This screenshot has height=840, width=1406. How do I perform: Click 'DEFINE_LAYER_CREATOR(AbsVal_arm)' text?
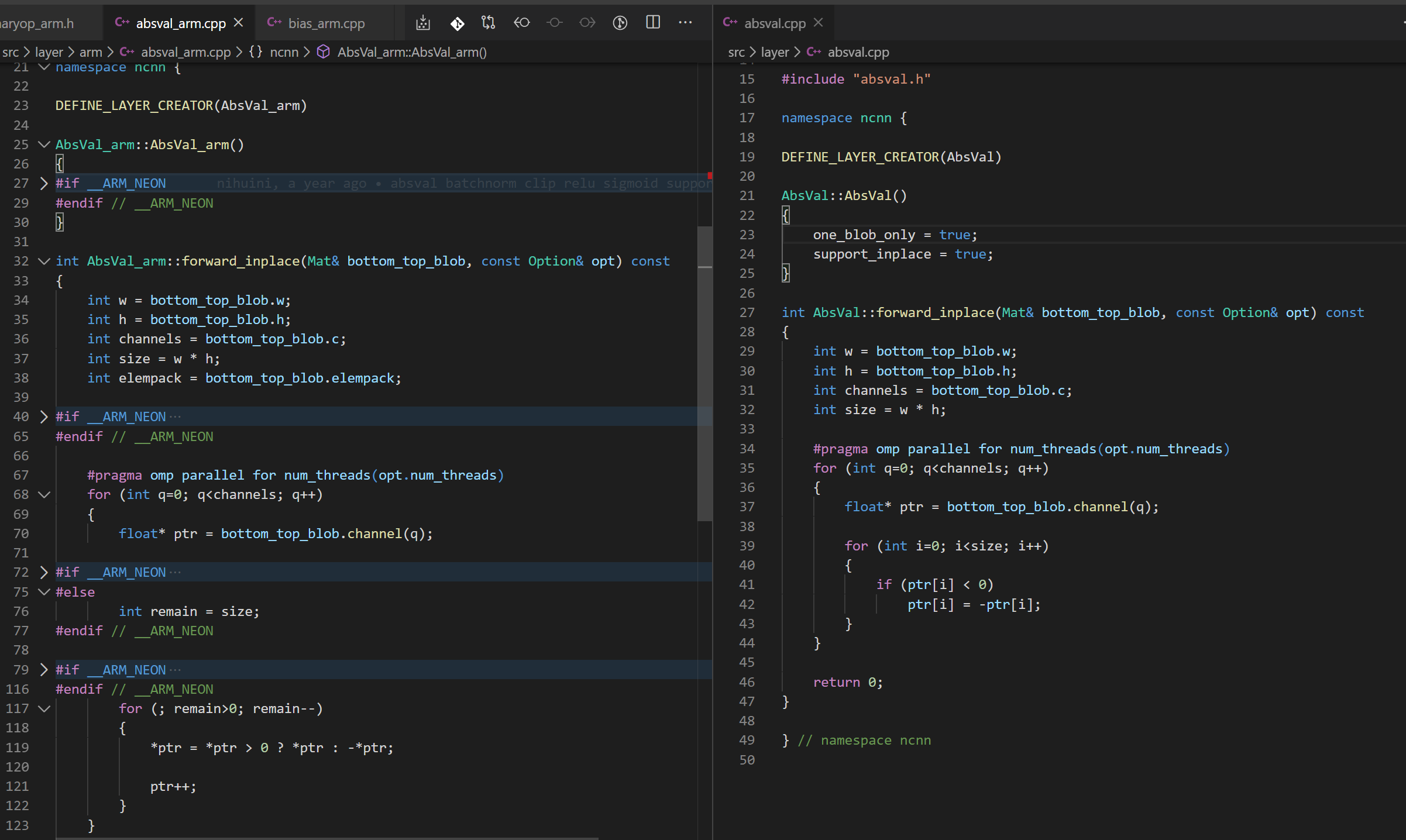tap(181, 105)
